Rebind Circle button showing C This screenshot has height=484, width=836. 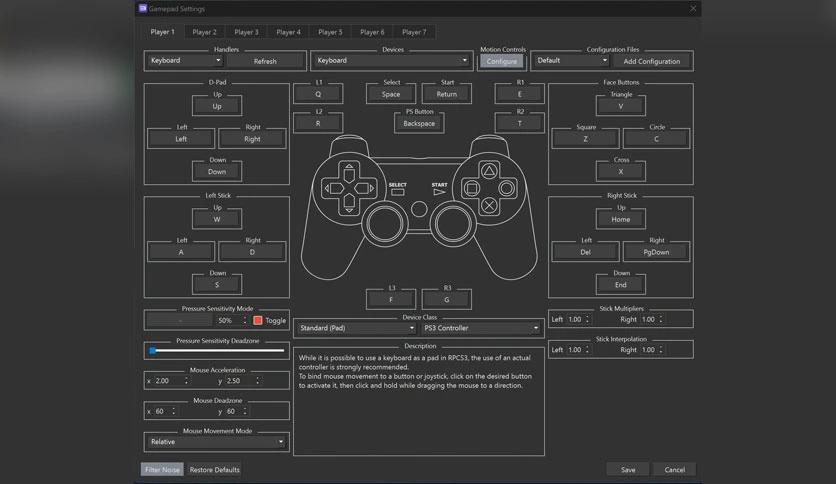click(x=656, y=139)
